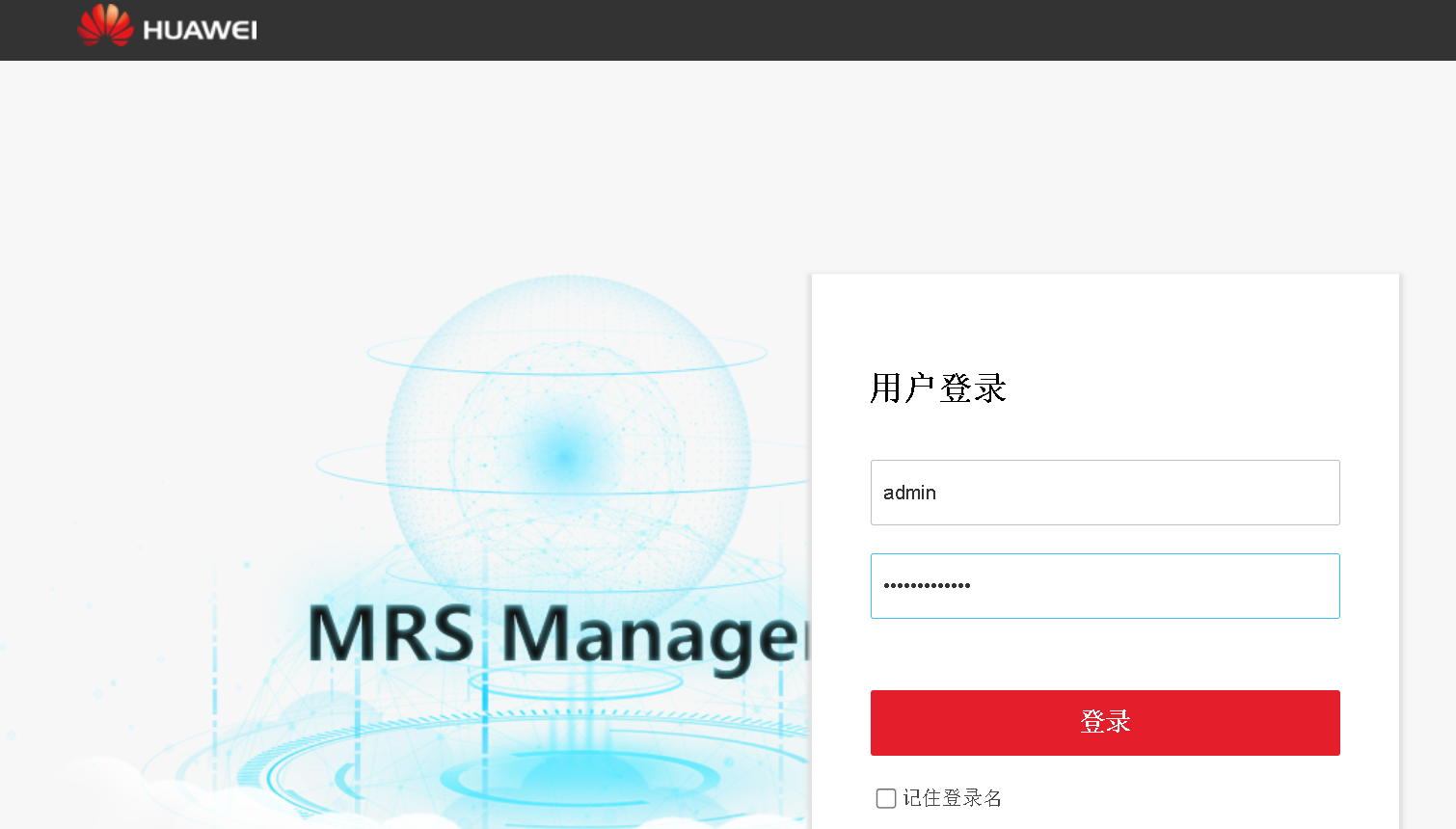Click the HUAWEI wordmark in header
Viewport: 1456px width, 829px height.
200,31
